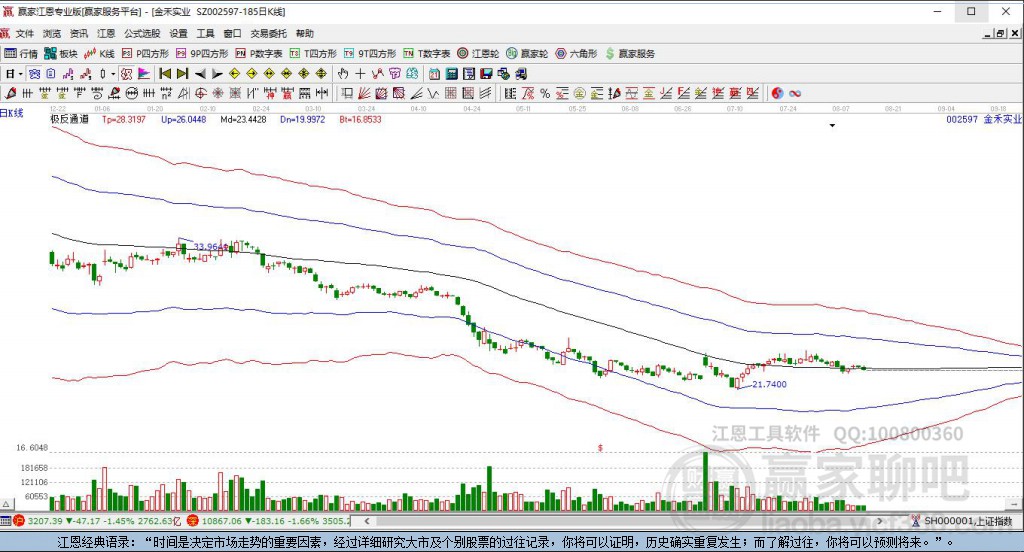This screenshot has width=1024, height=552.
Task: Click the black right arrow icon
Action: pos(217,74)
